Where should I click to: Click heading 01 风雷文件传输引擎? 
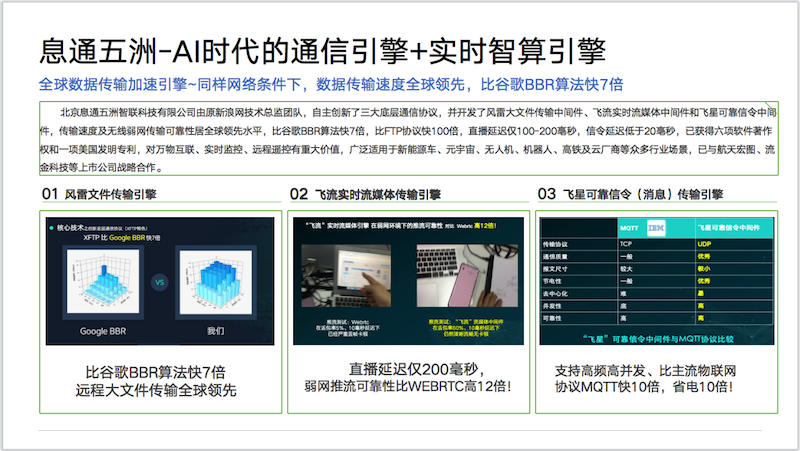99,194
